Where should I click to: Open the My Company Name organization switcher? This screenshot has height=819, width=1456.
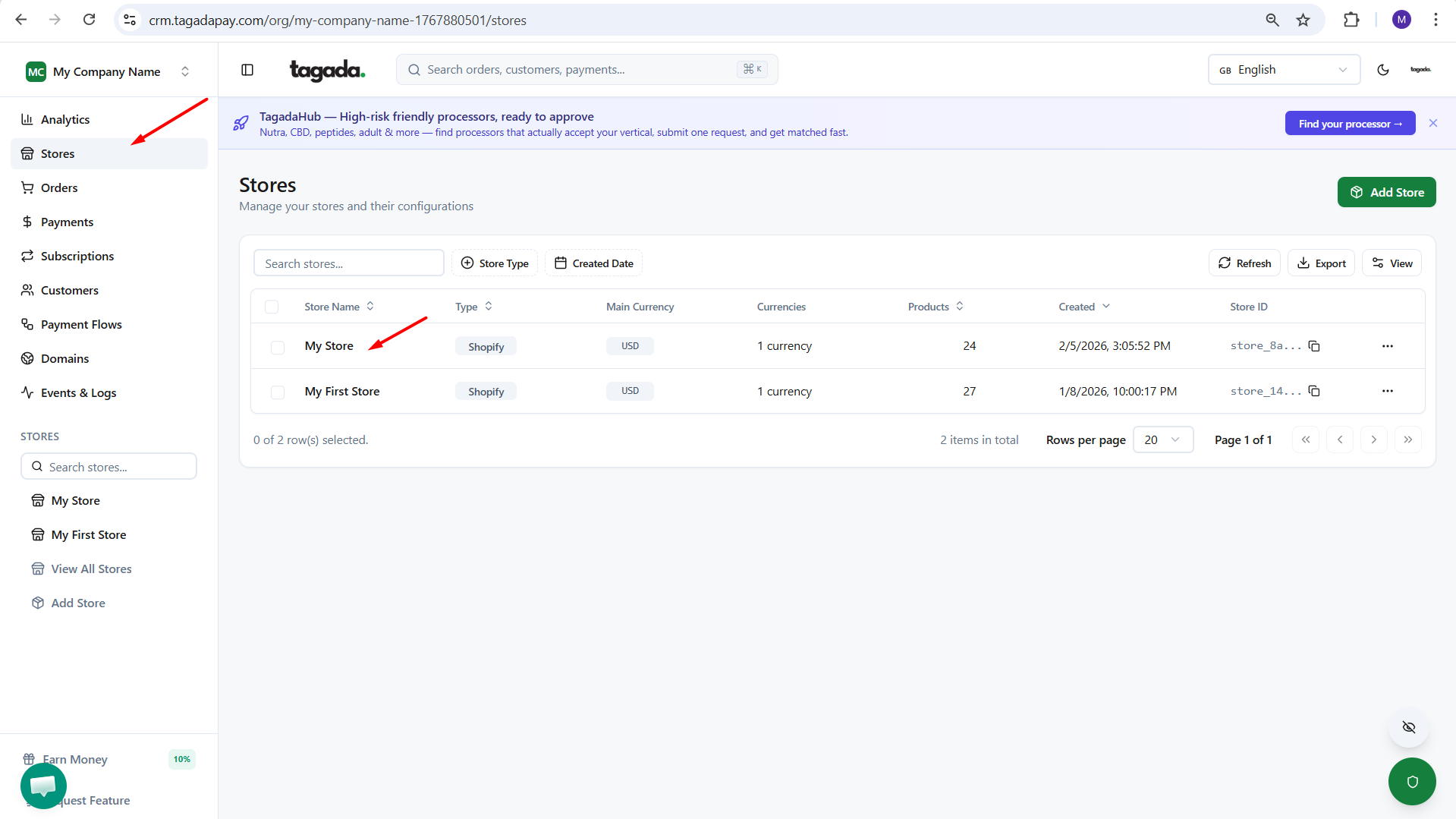point(108,71)
